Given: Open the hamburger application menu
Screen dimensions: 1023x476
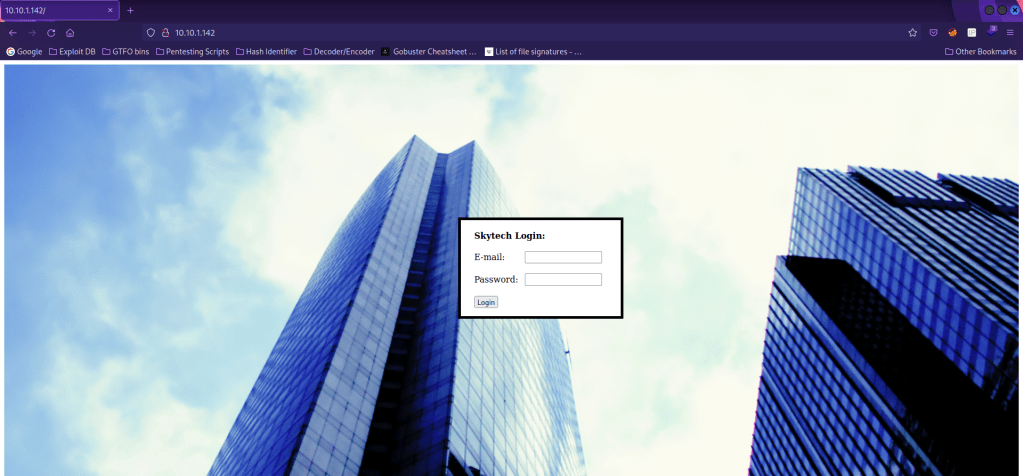Looking at the screenshot, I should coord(1010,32).
